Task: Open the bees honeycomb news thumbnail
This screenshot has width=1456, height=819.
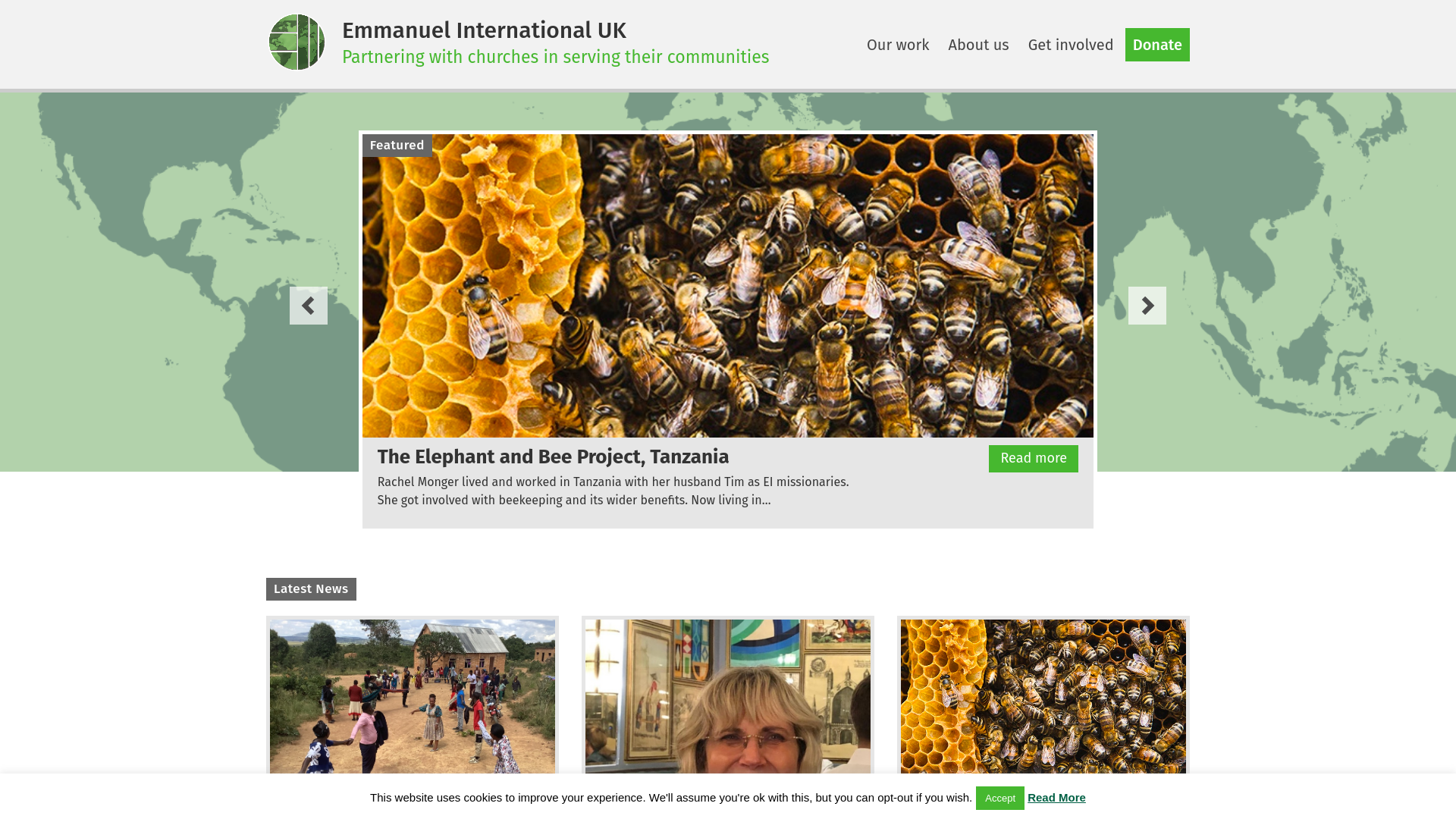Action: (x=1043, y=696)
